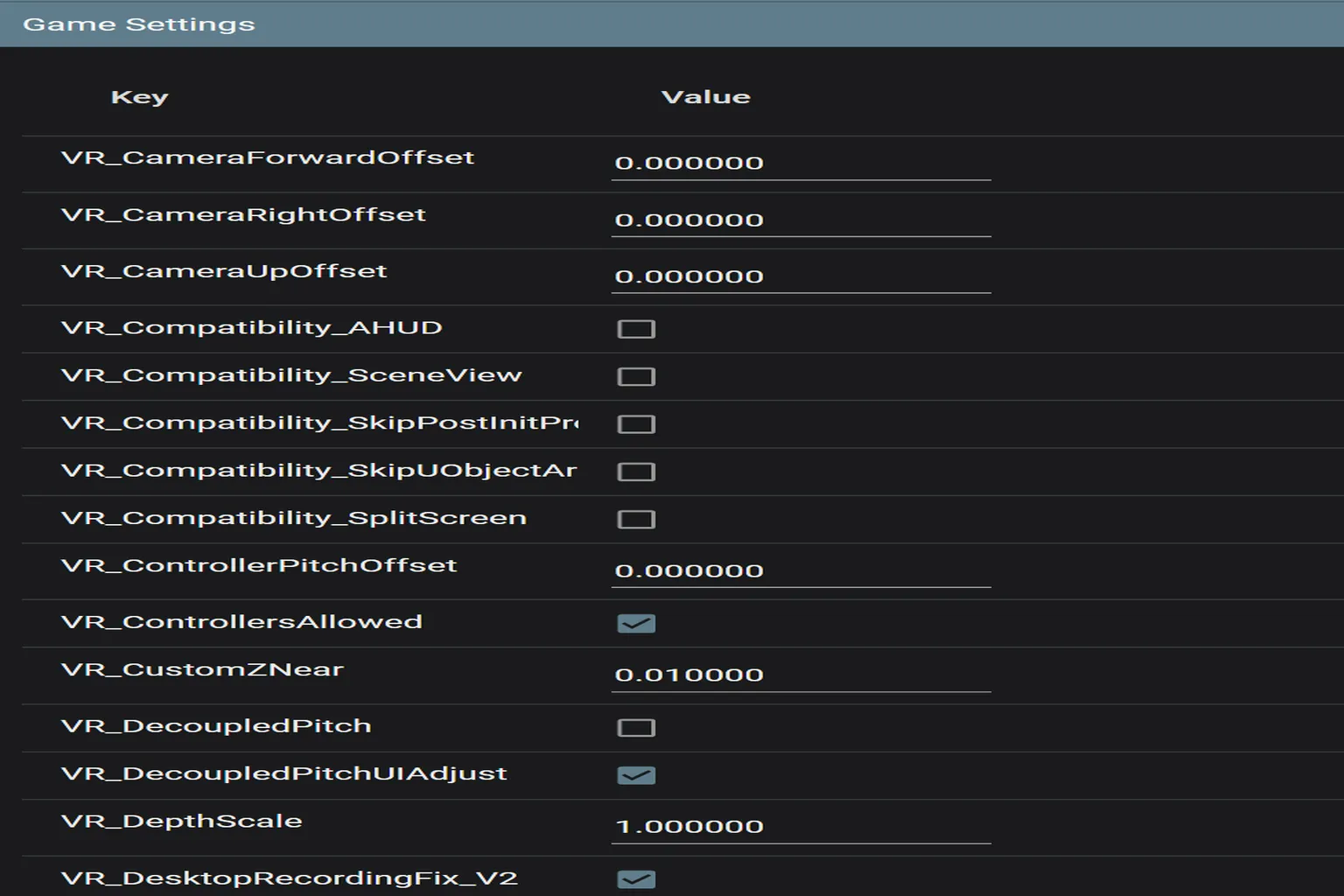Untick the VR_DesktopRecordingFix_V2 checkbox
The height and width of the screenshot is (896, 1344).
(x=636, y=879)
